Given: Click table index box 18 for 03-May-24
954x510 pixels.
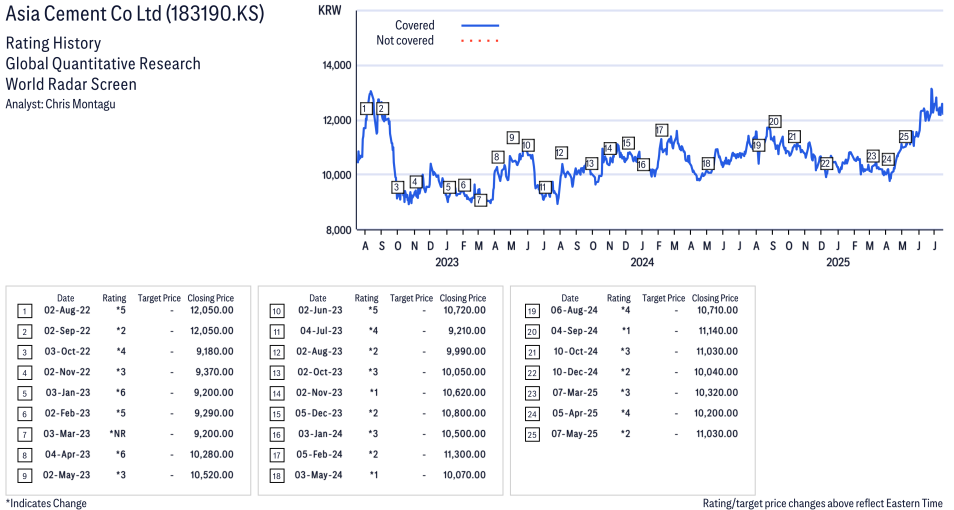Looking at the screenshot, I should point(277,476).
